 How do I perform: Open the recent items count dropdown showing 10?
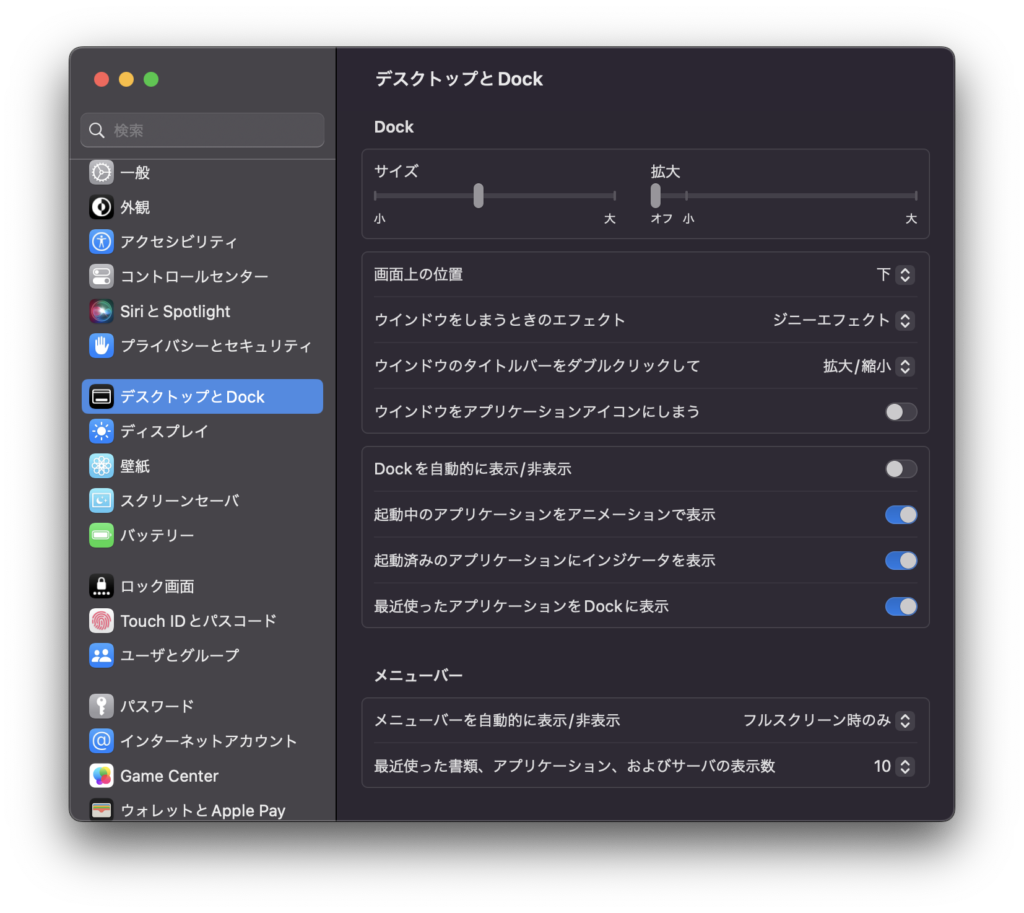pyautogui.click(x=893, y=766)
